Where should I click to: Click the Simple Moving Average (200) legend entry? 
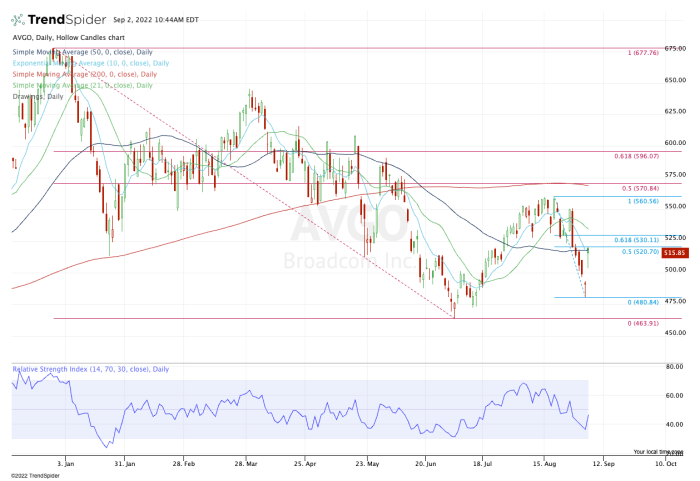85,74
